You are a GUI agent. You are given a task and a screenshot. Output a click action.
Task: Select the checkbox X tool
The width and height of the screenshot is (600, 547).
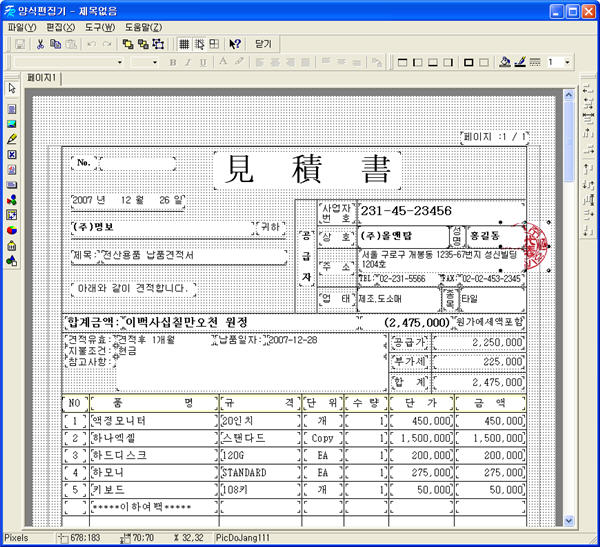point(12,154)
